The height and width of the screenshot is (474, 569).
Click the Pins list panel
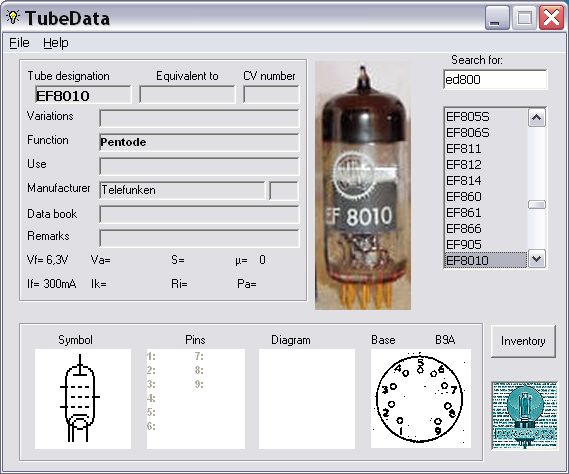point(196,399)
